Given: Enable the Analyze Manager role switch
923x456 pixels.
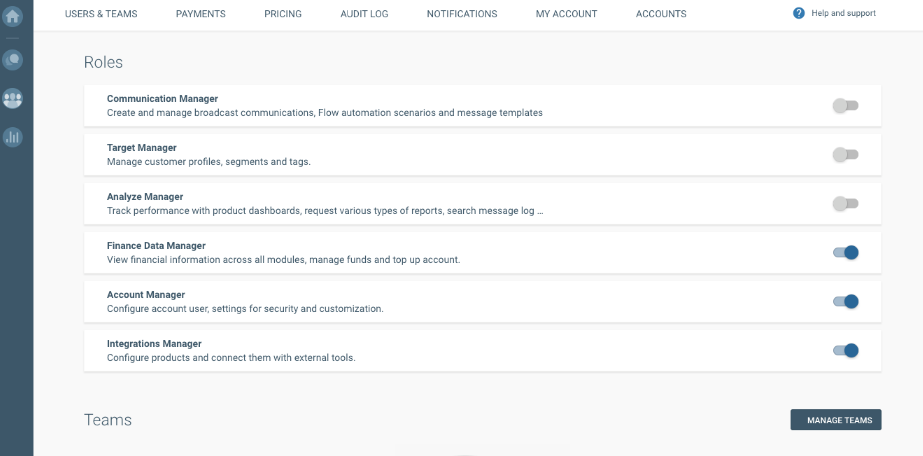Looking at the screenshot, I should coord(845,203).
